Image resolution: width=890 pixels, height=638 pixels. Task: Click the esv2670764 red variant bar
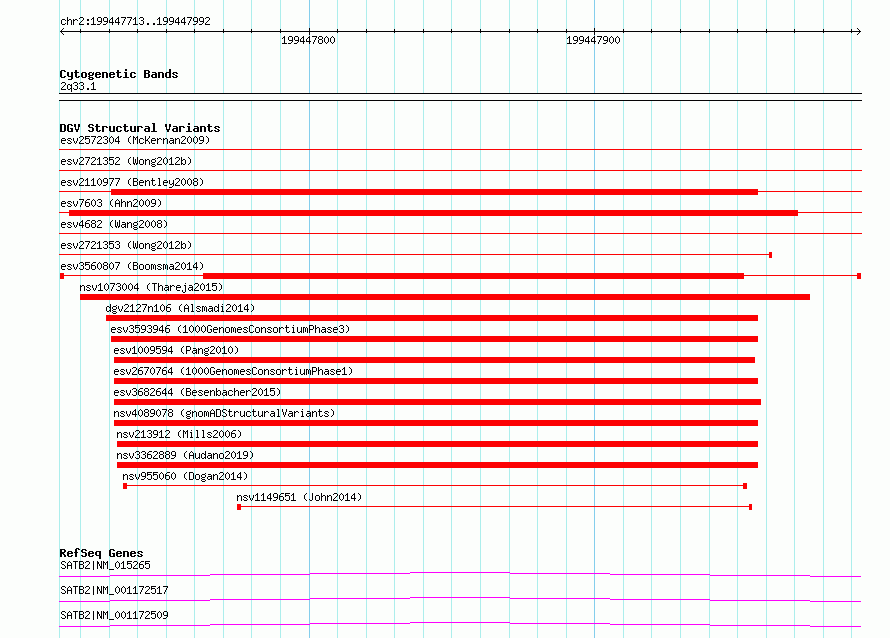[436, 381]
